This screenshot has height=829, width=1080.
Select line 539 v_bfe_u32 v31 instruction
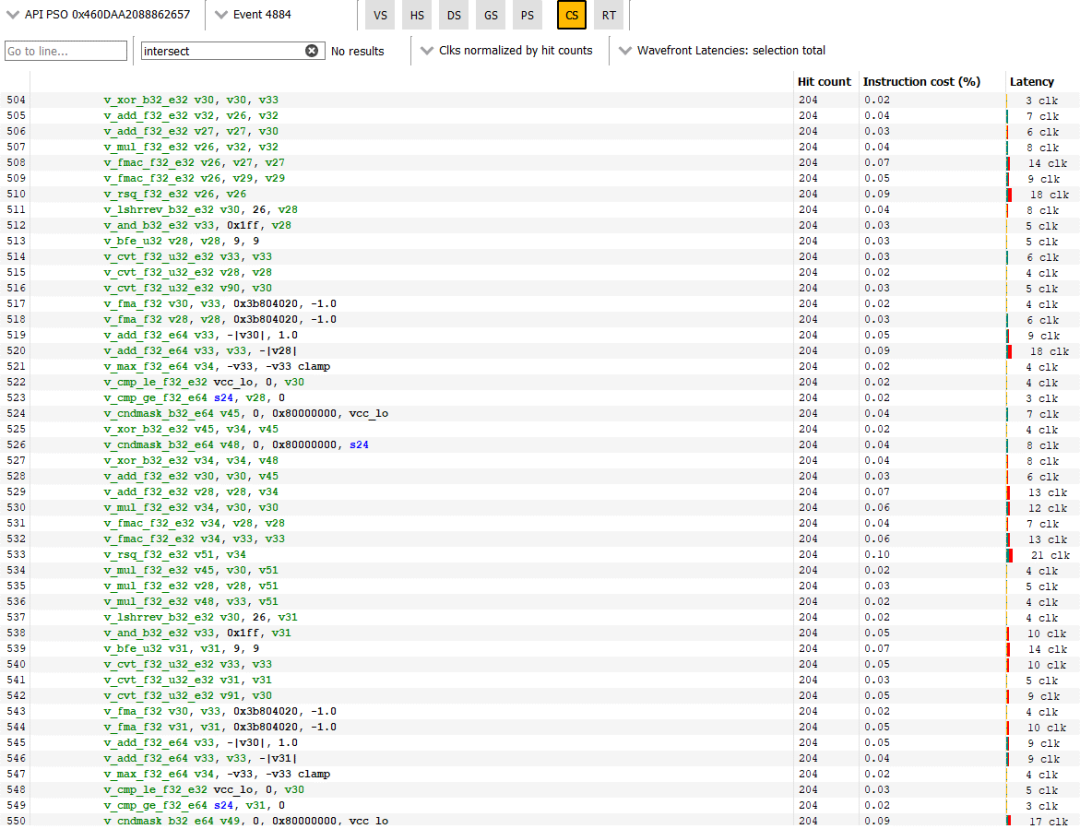click(x=181, y=649)
